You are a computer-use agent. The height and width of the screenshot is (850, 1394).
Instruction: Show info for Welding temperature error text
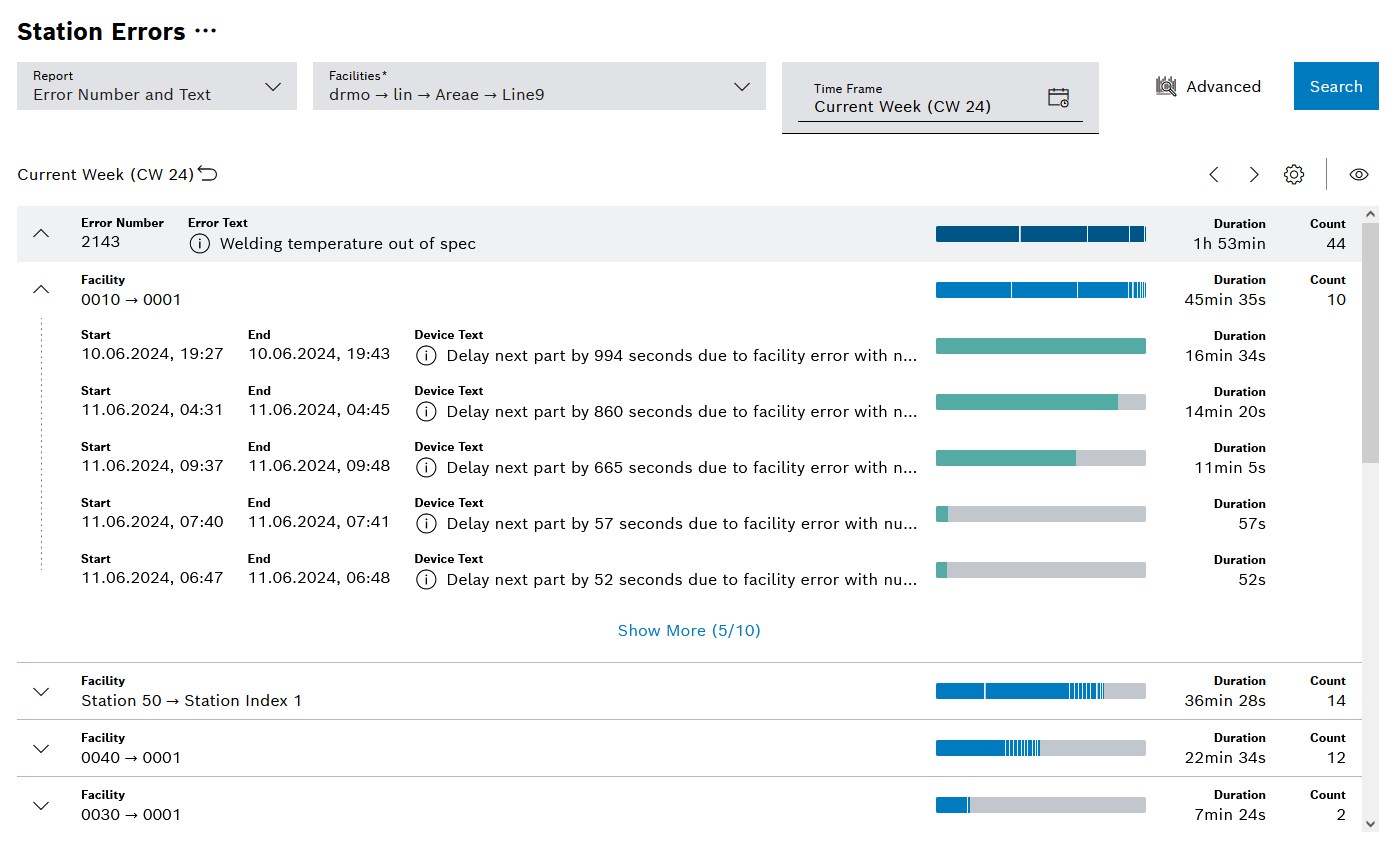(200, 244)
